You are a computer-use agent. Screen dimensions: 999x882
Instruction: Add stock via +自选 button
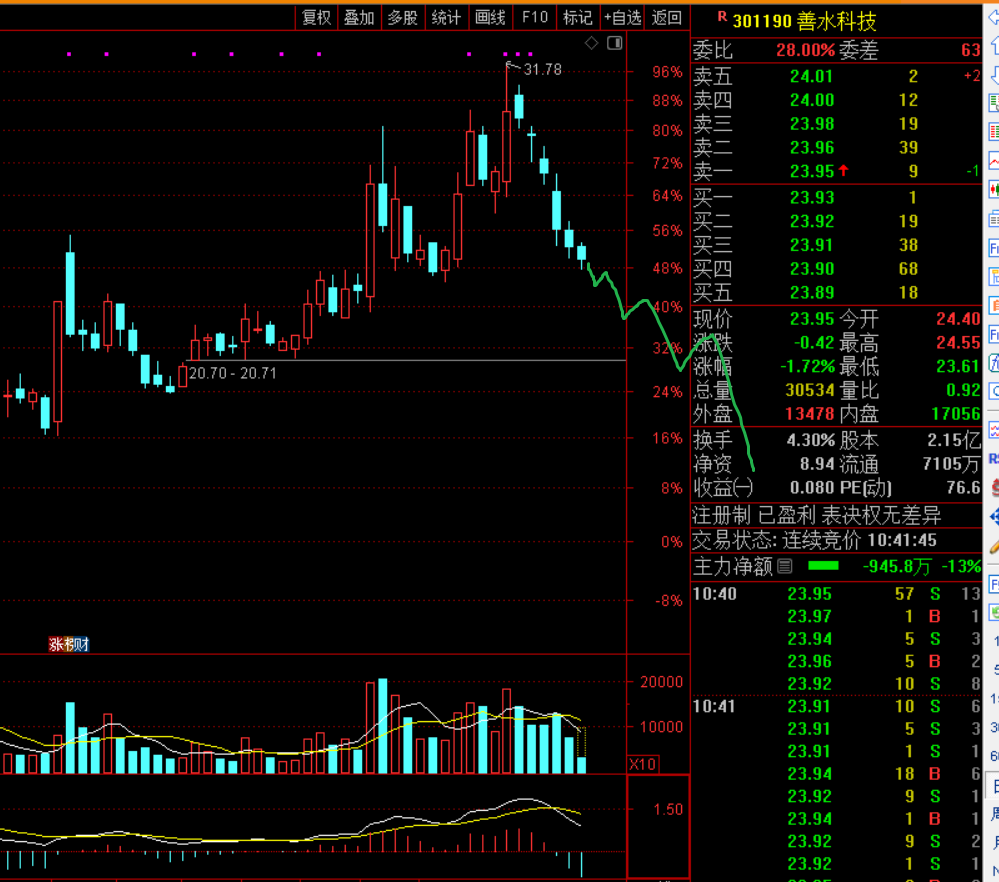pyautogui.click(x=622, y=18)
